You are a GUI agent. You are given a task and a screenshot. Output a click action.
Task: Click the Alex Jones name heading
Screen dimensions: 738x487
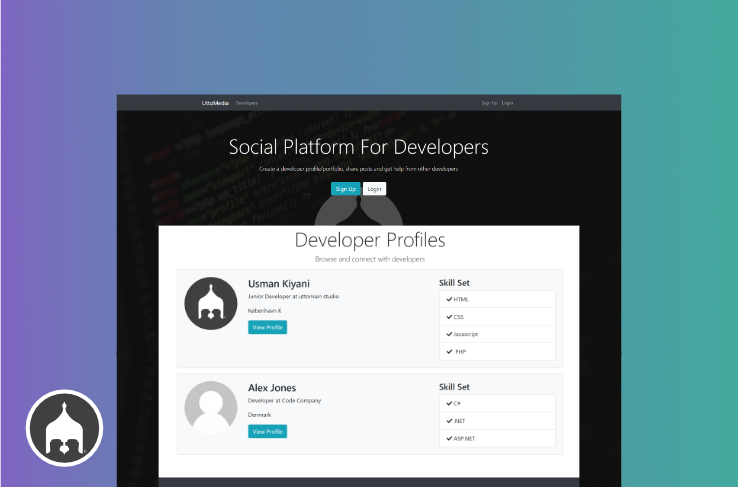[272, 388]
